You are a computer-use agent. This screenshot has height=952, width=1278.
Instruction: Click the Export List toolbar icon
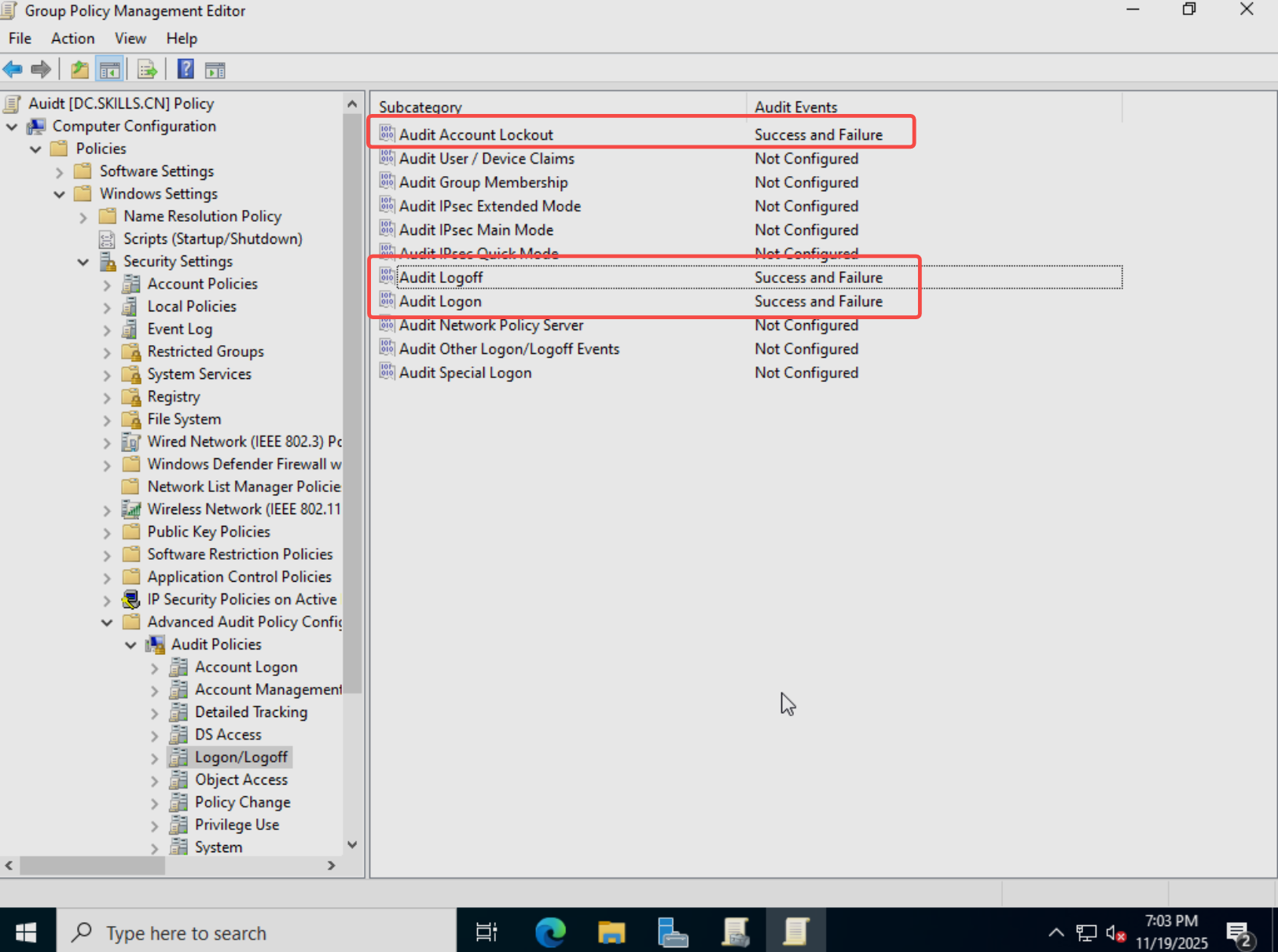(x=147, y=69)
